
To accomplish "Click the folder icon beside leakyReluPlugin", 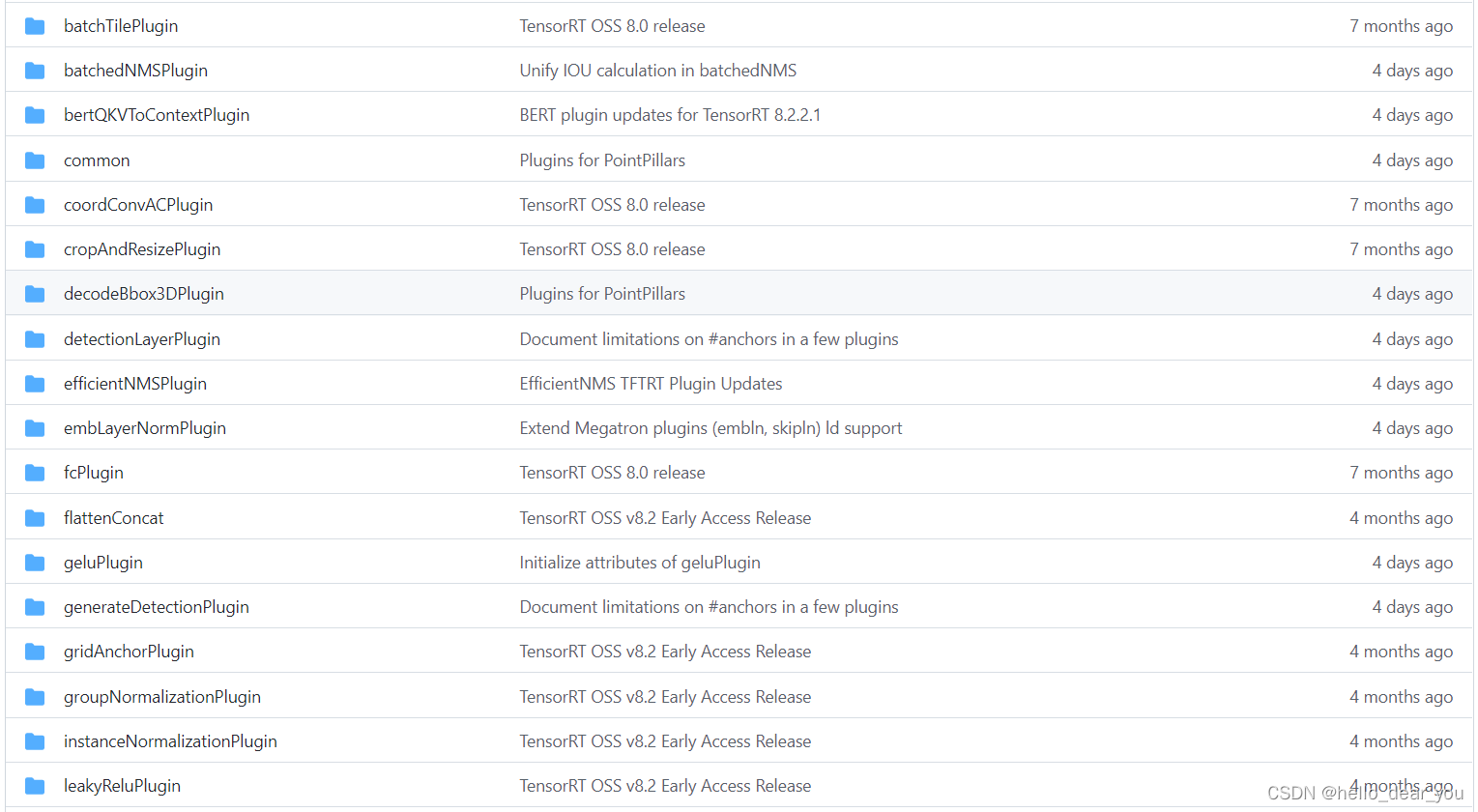I will [35, 785].
